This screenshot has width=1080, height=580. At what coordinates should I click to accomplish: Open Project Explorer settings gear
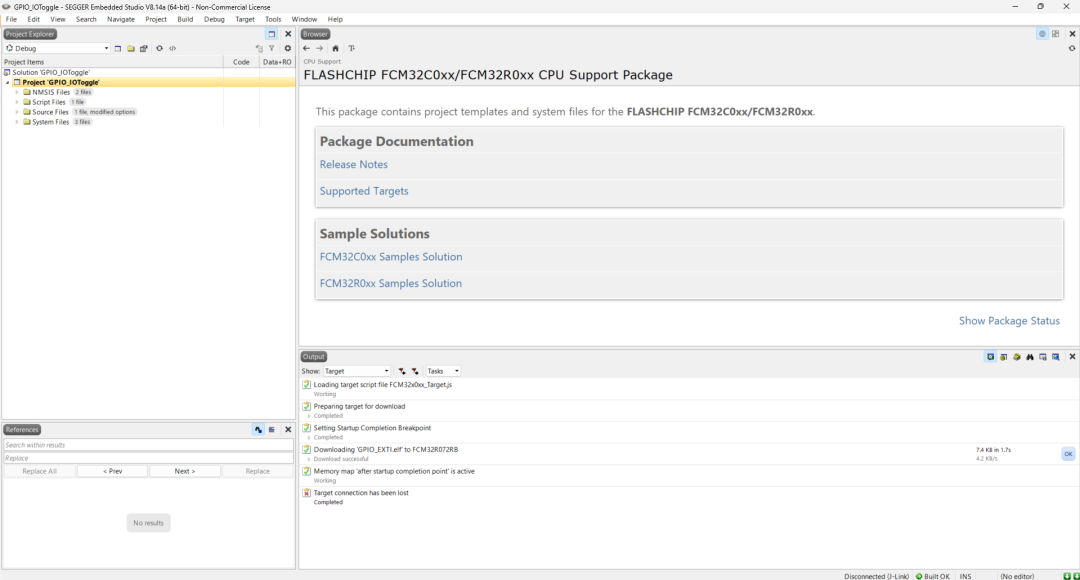288,48
